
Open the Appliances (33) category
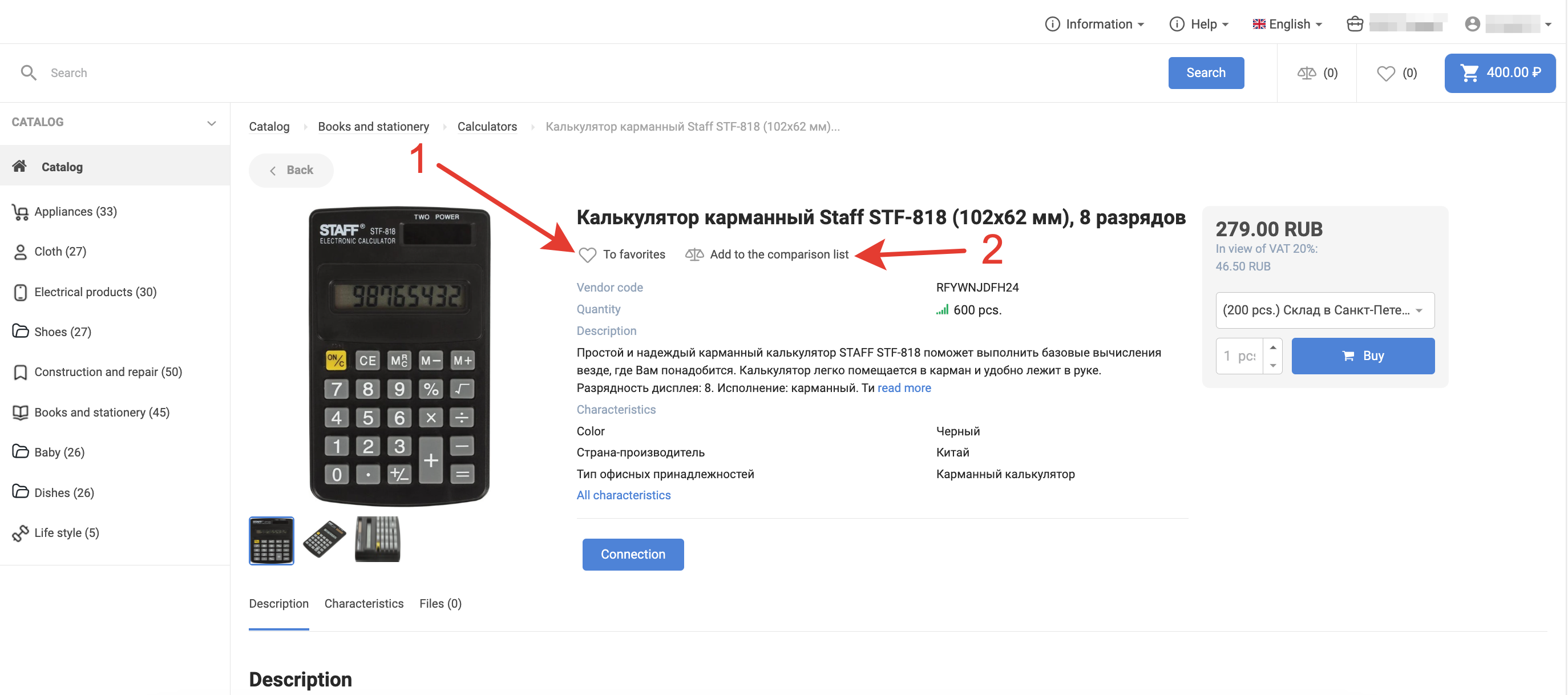pyautogui.click(x=75, y=211)
